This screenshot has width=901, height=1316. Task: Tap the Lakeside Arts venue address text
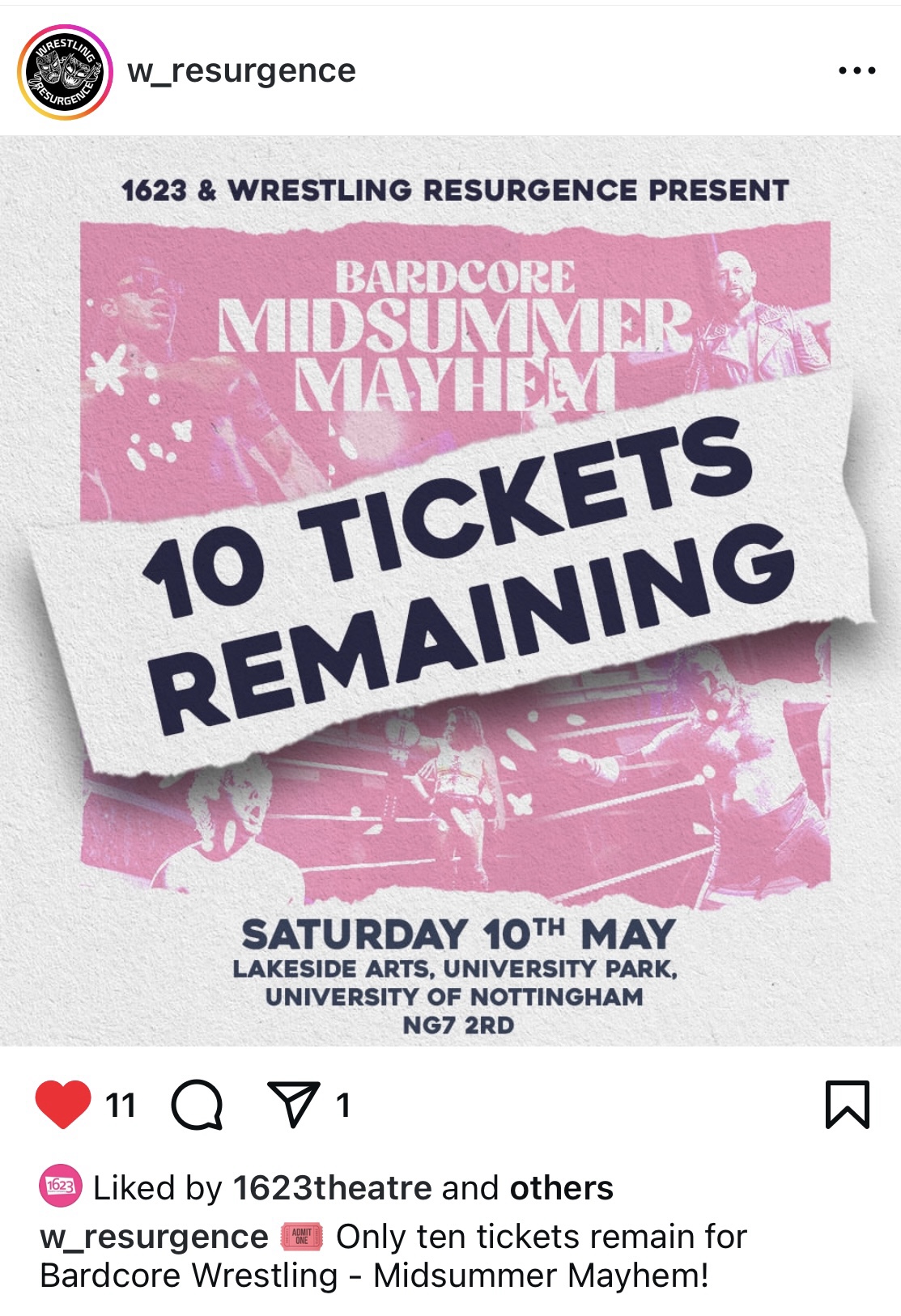(x=455, y=997)
